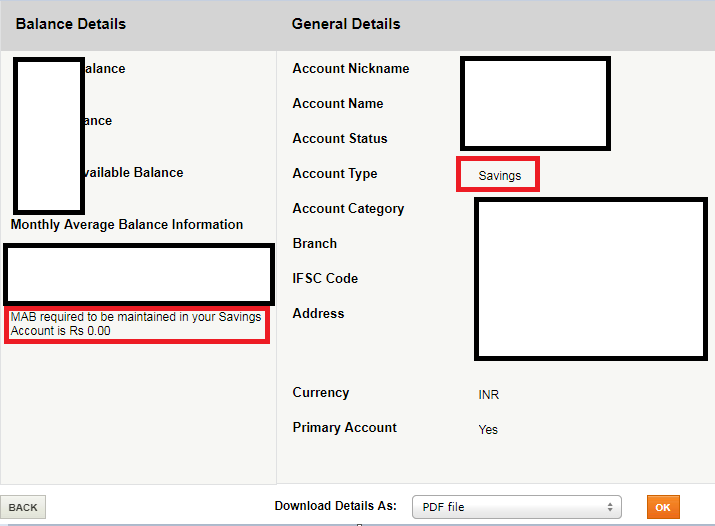Screen dimensions: 715x526
Task: Select the INR currency value
Action: click(489, 395)
